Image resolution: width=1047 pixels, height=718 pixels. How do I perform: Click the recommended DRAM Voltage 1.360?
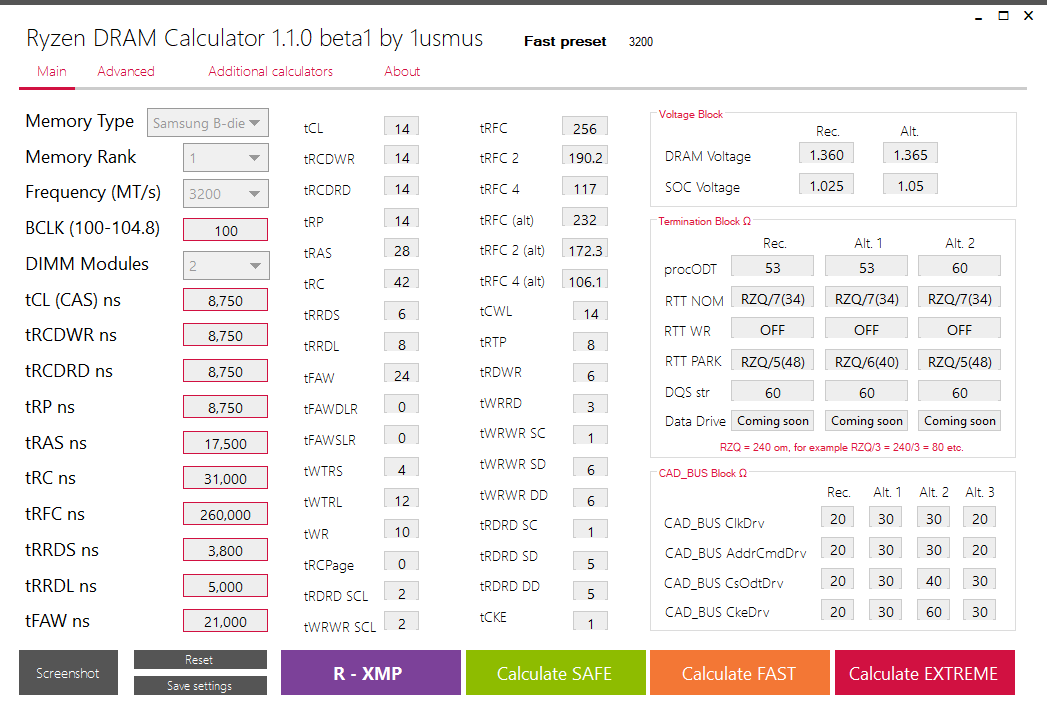point(827,154)
